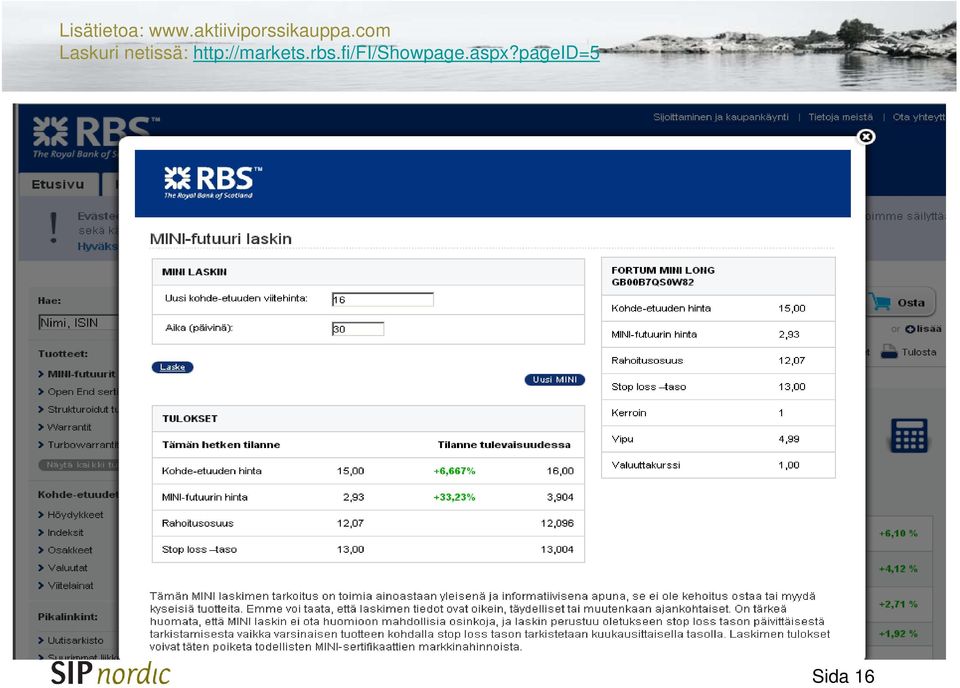Expand the Osakkeet sidebar item
This screenshot has width=960, height=688.
66,550
